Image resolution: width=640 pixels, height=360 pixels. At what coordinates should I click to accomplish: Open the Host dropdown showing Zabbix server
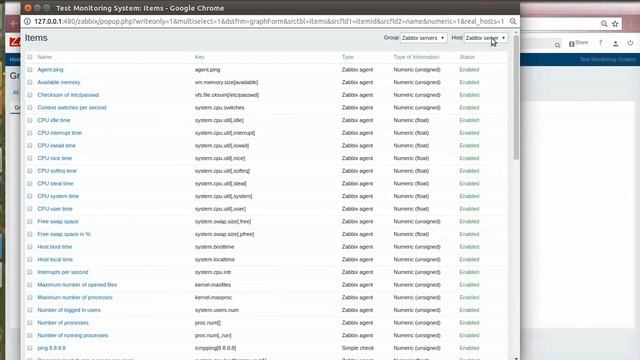pos(486,38)
